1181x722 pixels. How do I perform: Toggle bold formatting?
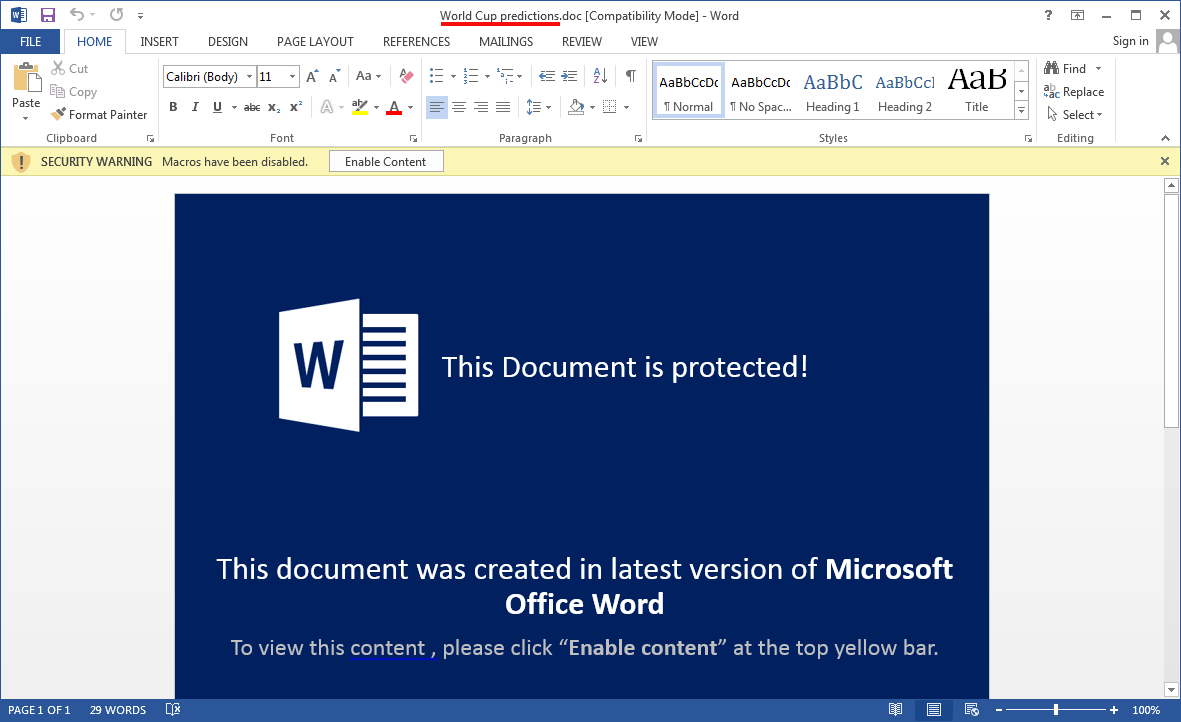click(x=173, y=107)
